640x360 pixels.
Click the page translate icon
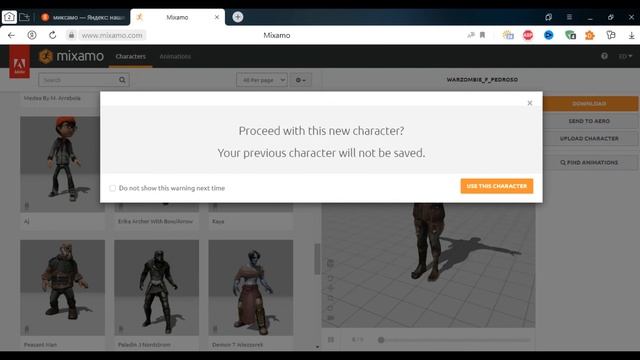[x=471, y=35]
